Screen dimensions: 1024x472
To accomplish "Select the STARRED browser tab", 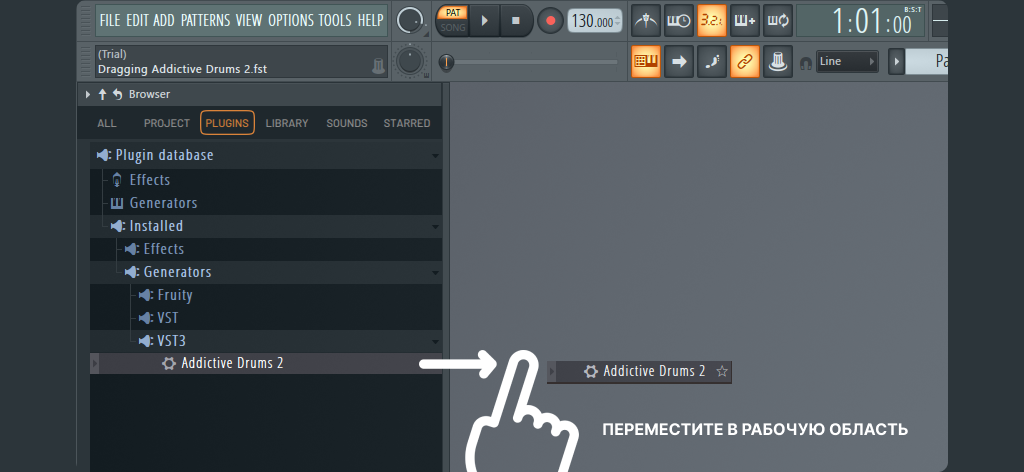I will click(407, 123).
